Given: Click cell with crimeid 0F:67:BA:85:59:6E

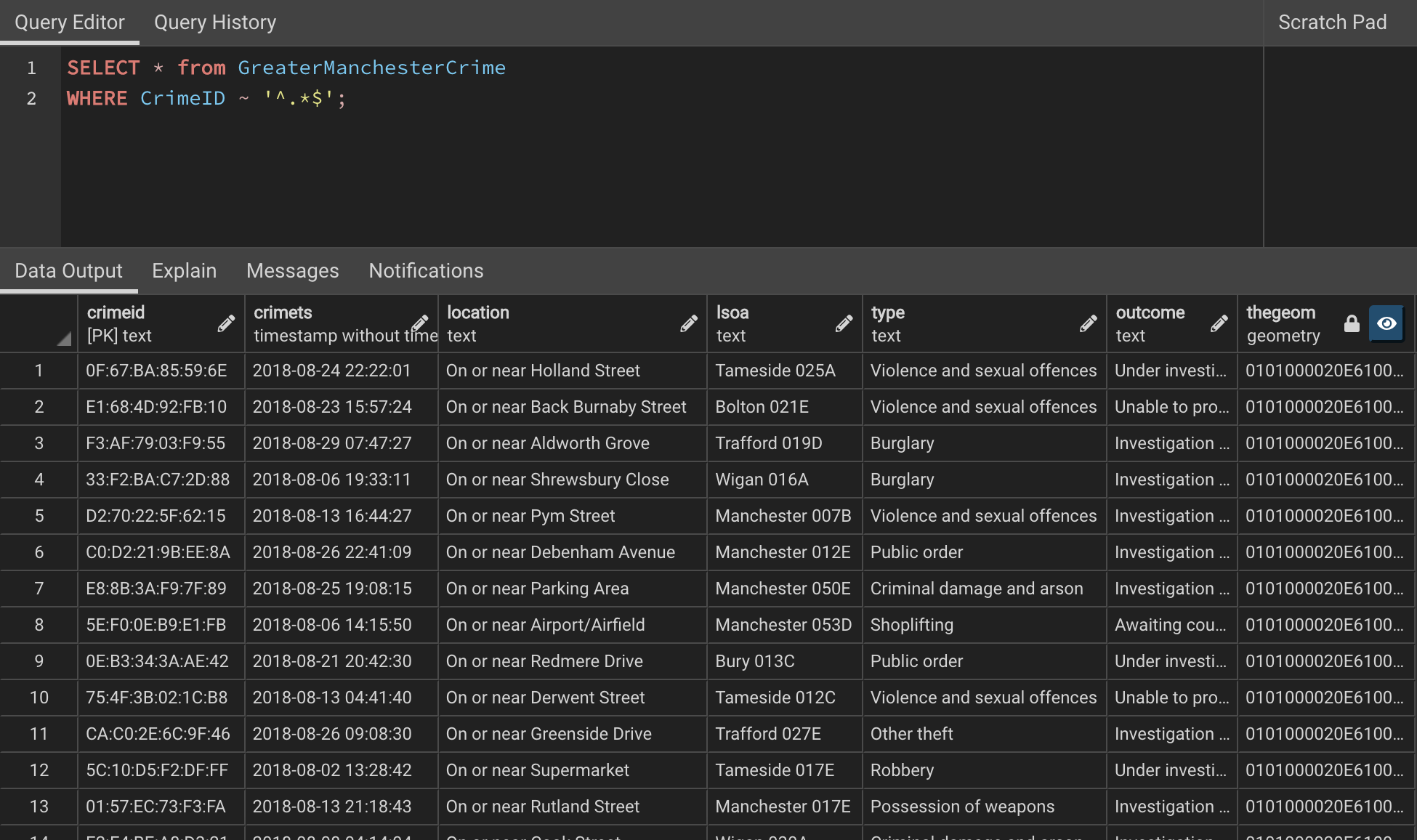Looking at the screenshot, I should tap(156, 371).
